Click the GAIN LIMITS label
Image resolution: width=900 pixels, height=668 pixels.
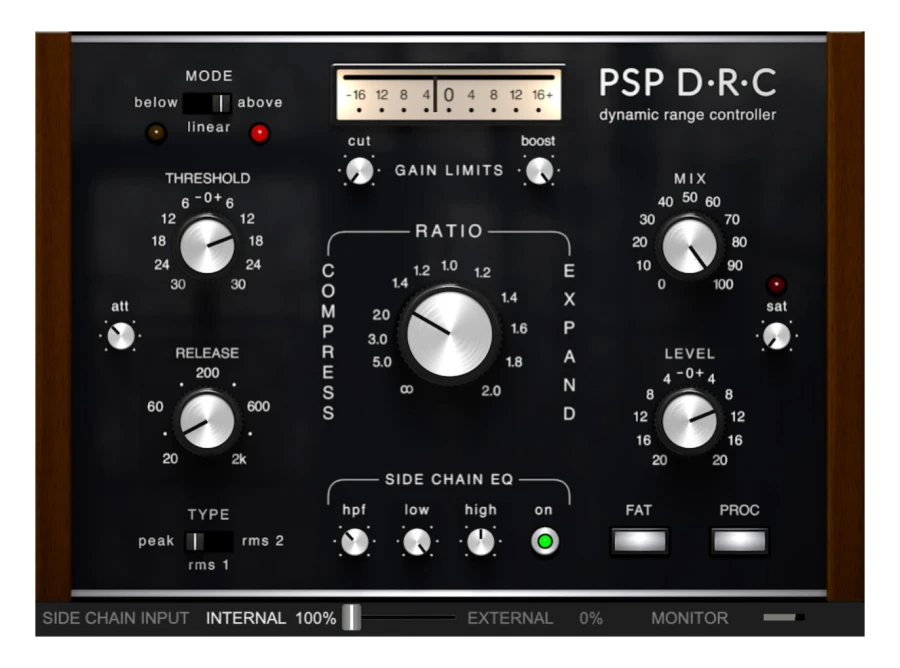pos(449,170)
